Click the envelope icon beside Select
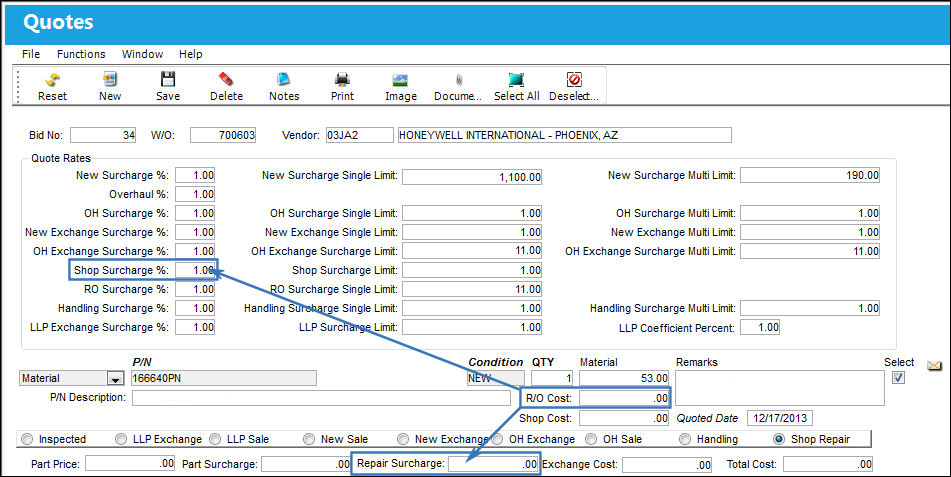 [935, 365]
